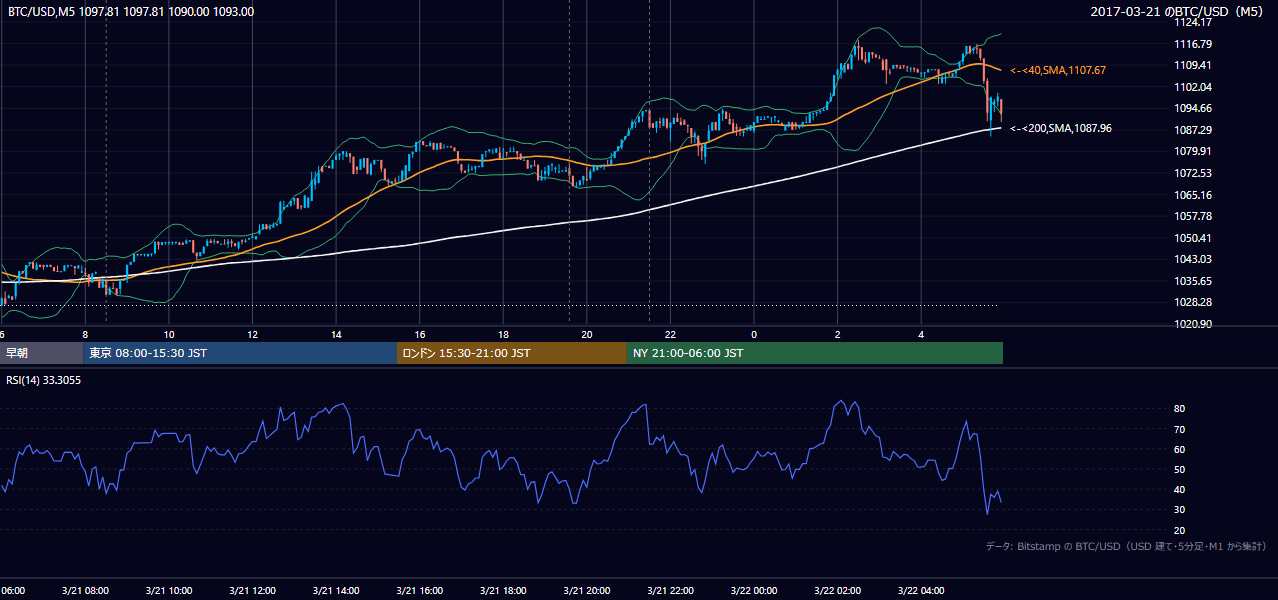Click the 3/21 22:00 date axis label
1278x600 pixels.
tap(670, 591)
